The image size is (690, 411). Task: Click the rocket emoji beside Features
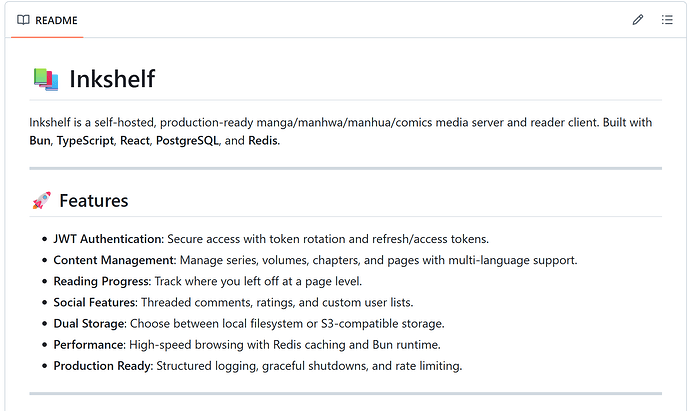pos(41,201)
